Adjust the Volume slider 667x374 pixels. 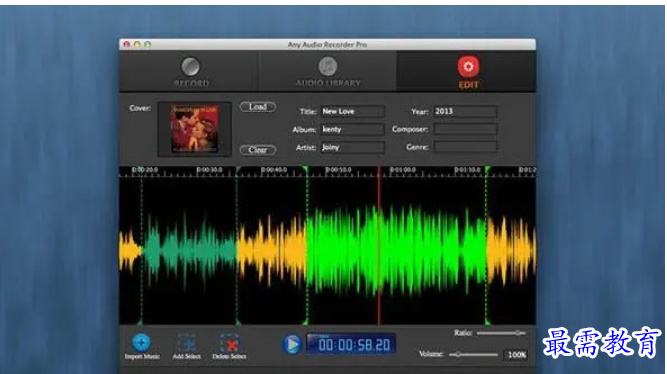(473, 354)
